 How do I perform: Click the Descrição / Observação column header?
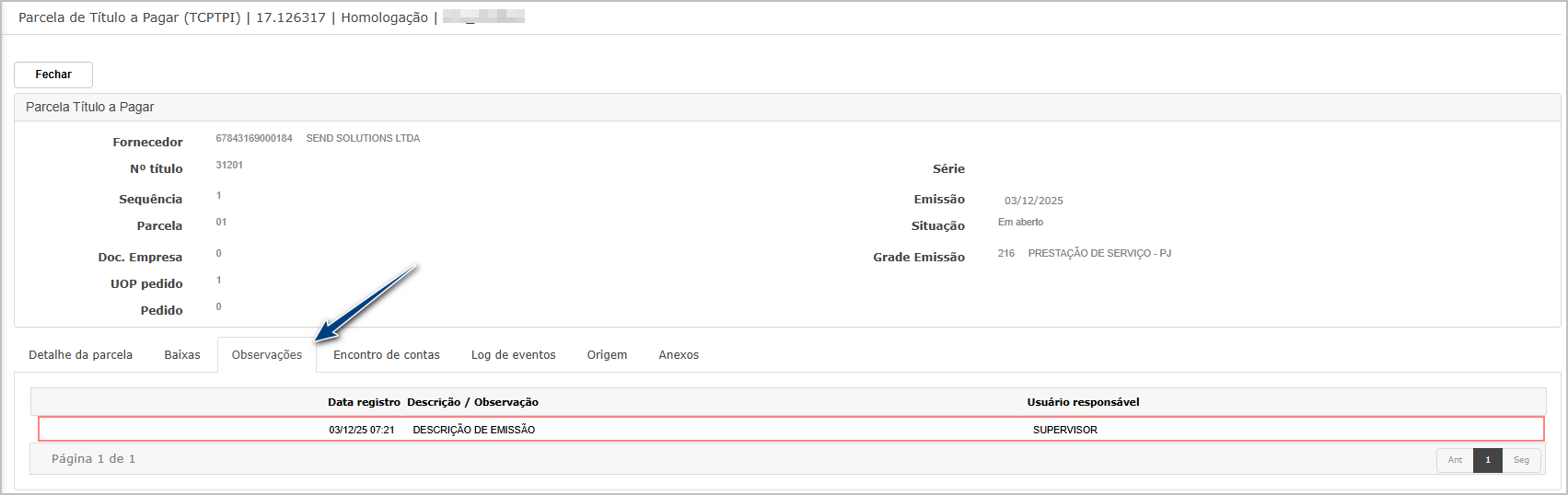472,402
